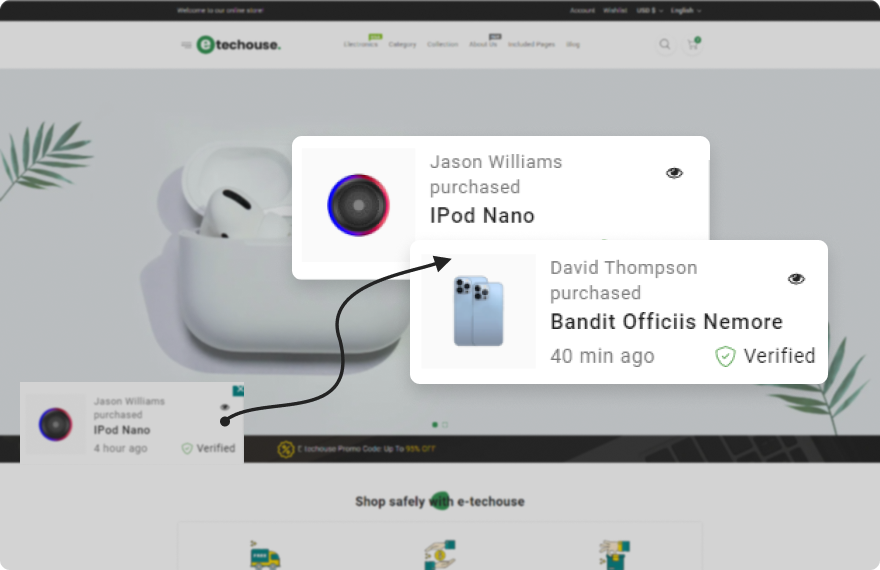Click the hamburger menu beside the logo
The width and height of the screenshot is (880, 570).
(186, 45)
